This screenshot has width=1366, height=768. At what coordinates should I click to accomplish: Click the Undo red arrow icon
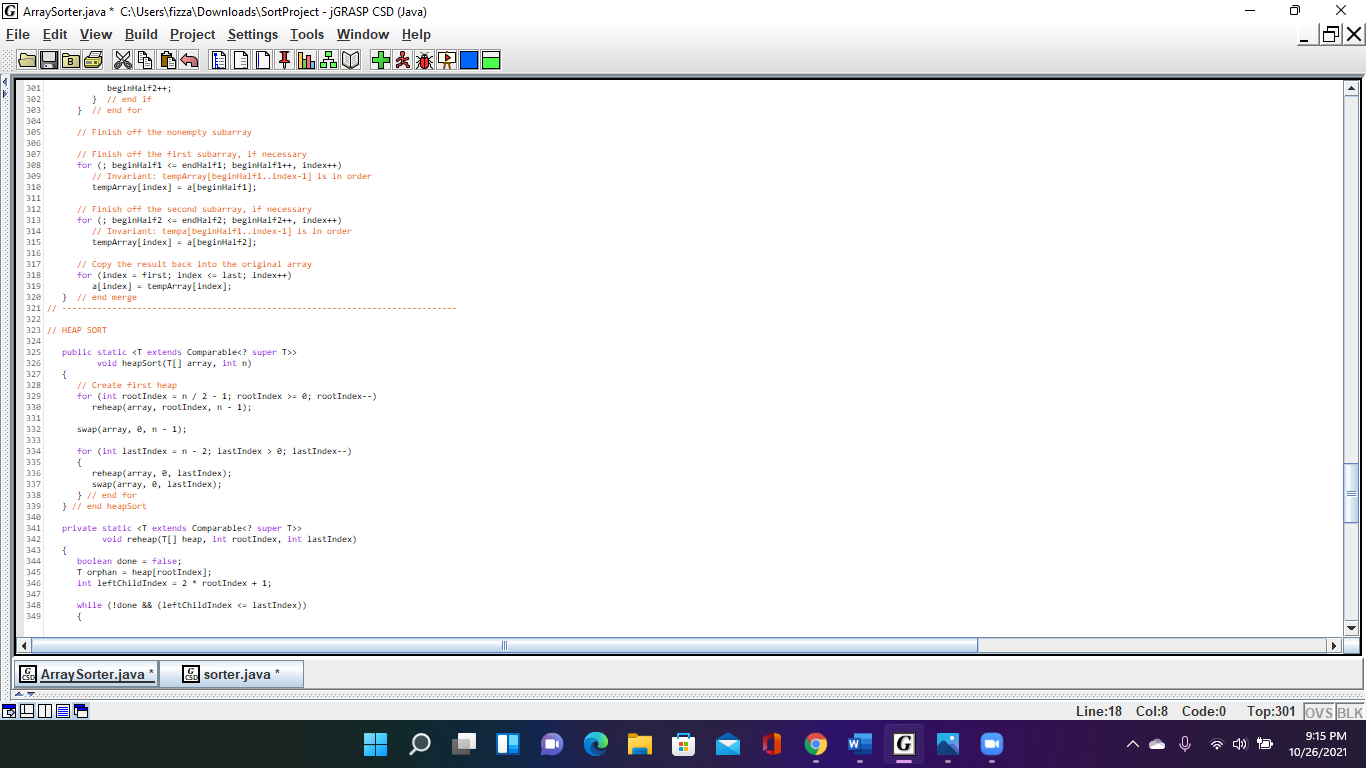(189, 60)
